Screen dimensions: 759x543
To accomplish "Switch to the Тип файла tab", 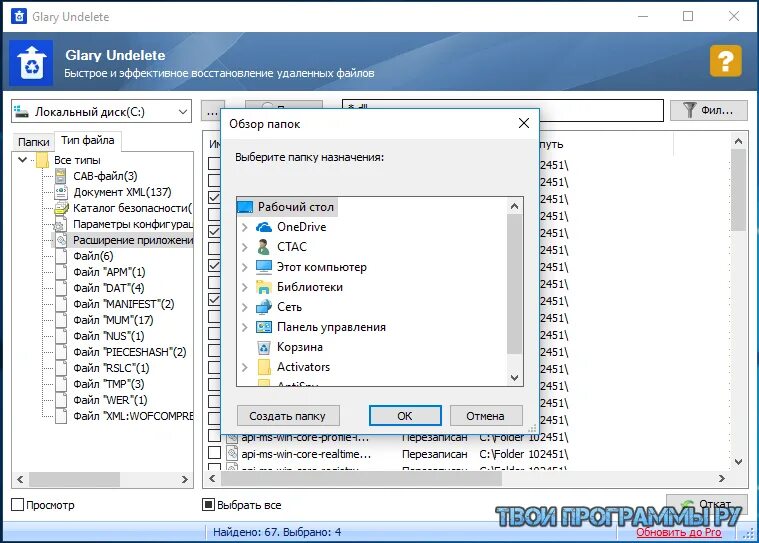I will pyautogui.click(x=88, y=140).
